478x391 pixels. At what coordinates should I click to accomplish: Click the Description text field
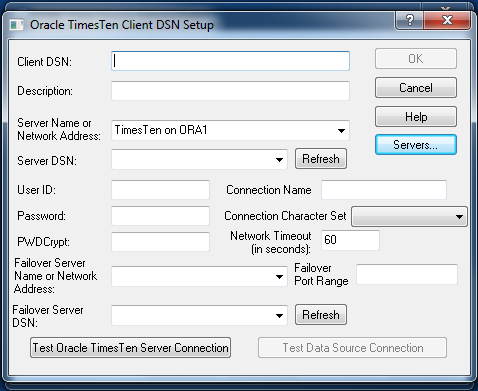[x=230, y=91]
